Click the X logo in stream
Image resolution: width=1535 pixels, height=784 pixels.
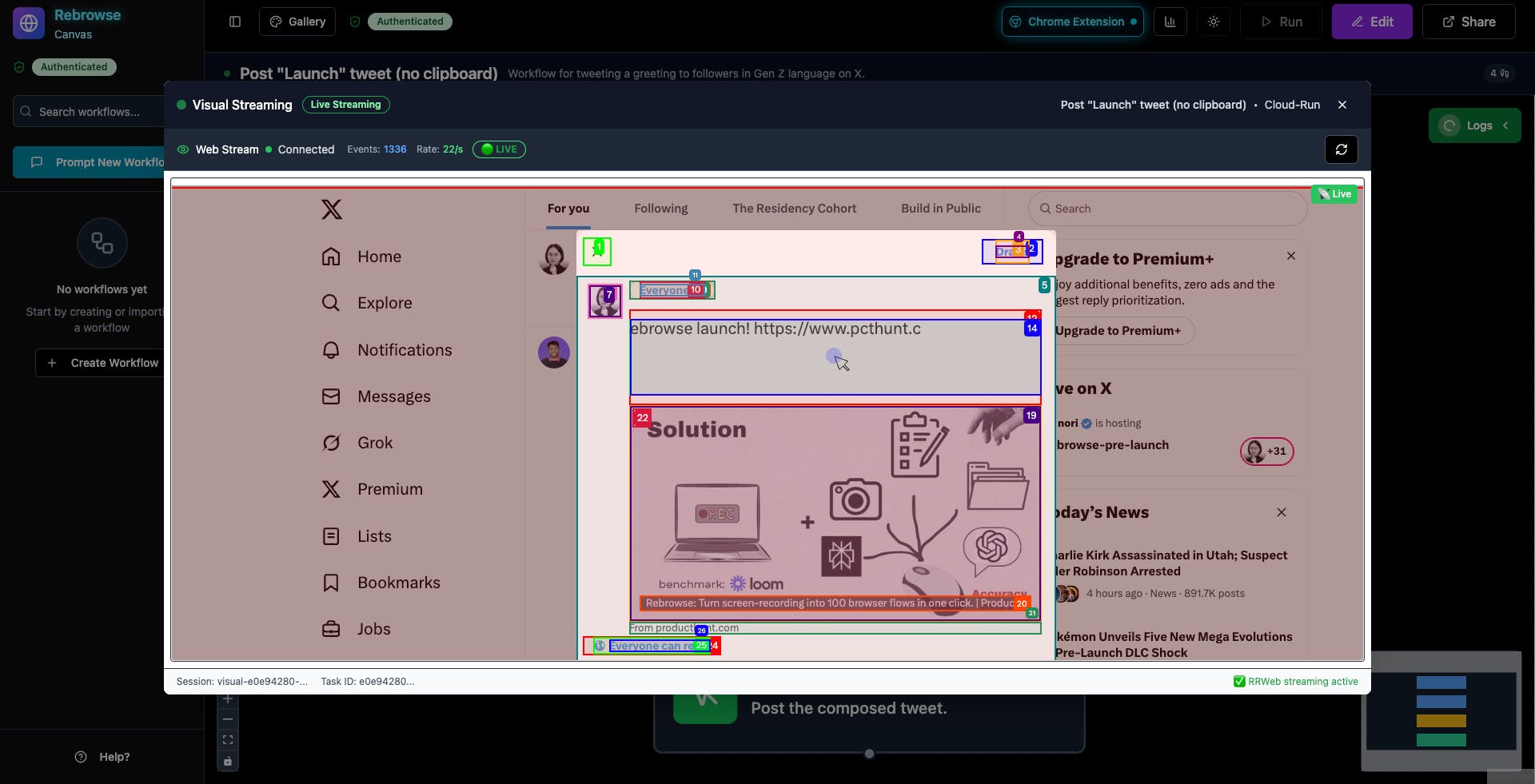[332, 209]
